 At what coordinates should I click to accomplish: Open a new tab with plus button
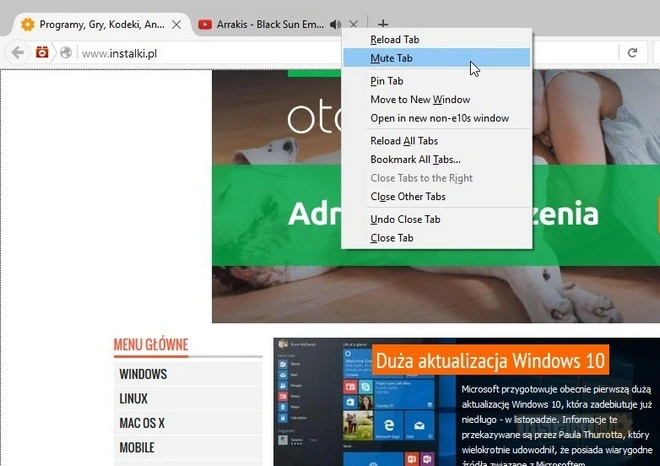coord(383,24)
